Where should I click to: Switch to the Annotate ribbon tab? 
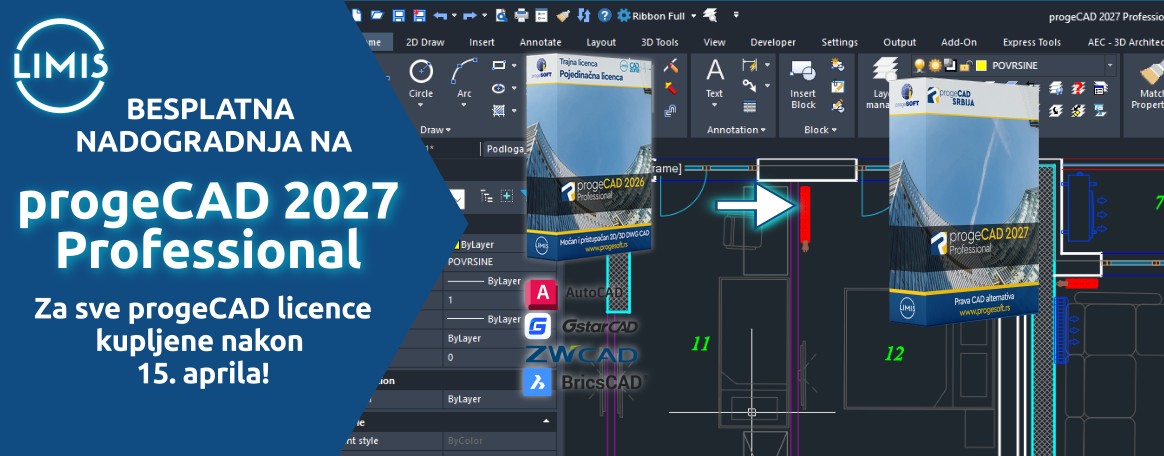(x=540, y=42)
